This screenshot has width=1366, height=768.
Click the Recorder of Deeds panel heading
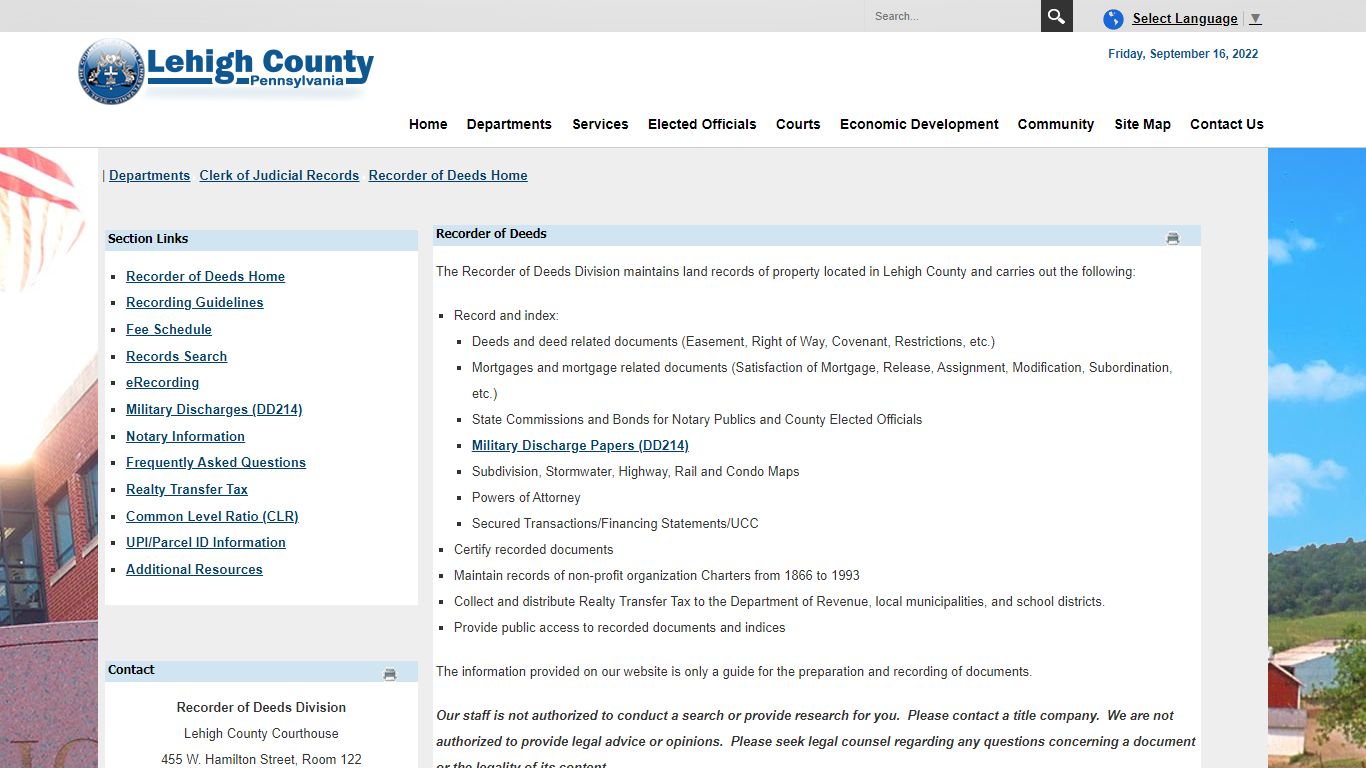tap(491, 234)
